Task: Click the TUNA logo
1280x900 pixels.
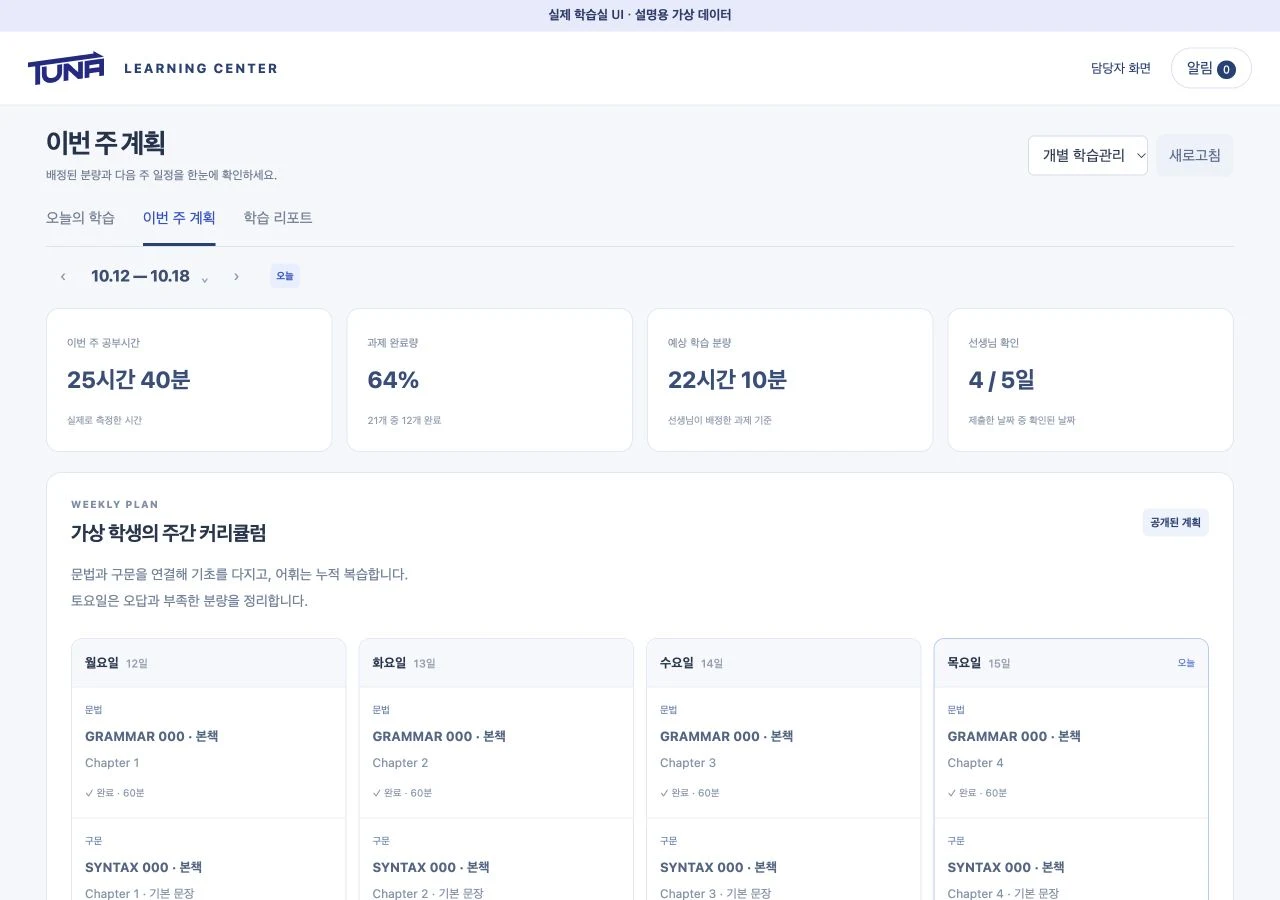Action: pyautogui.click(x=66, y=68)
